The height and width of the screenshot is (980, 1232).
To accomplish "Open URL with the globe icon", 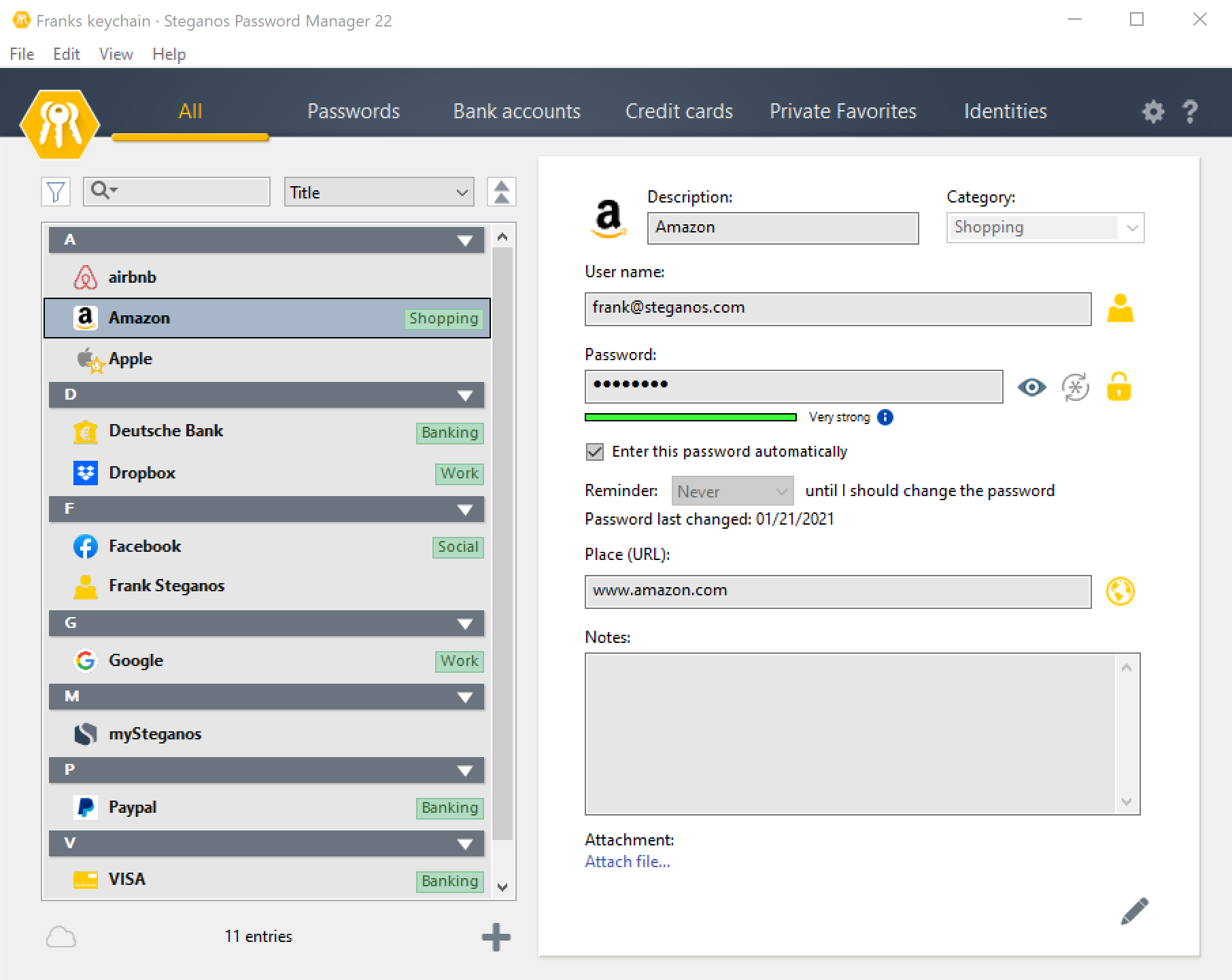I will tap(1120, 591).
